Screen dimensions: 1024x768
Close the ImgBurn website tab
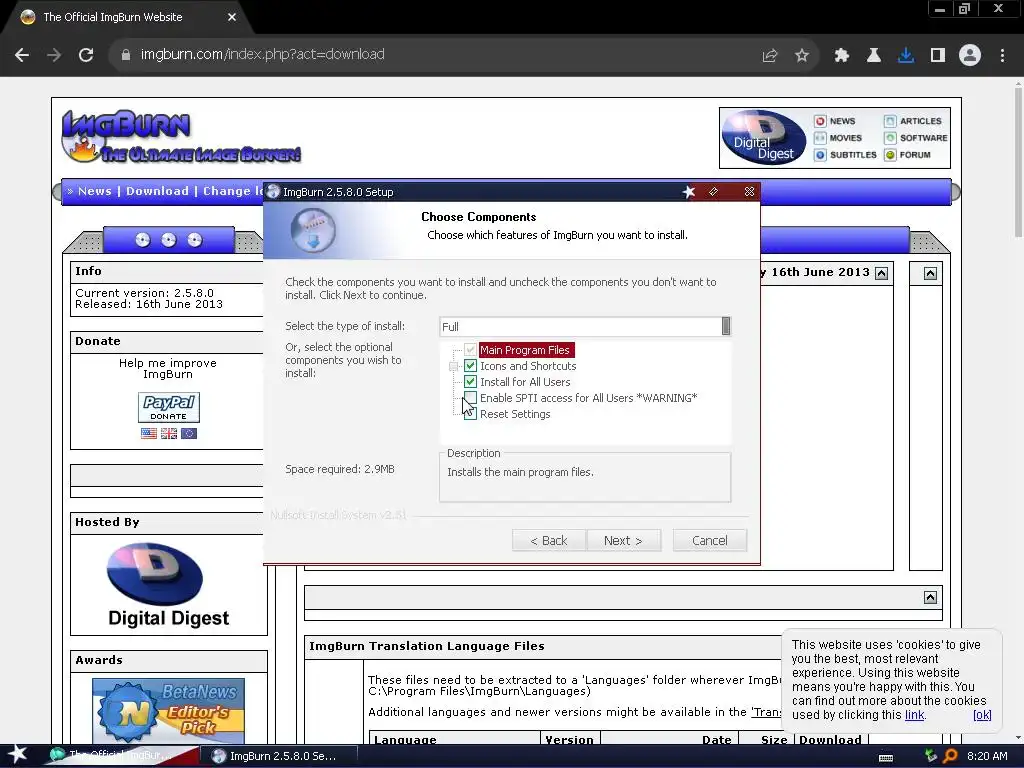pos(232,17)
